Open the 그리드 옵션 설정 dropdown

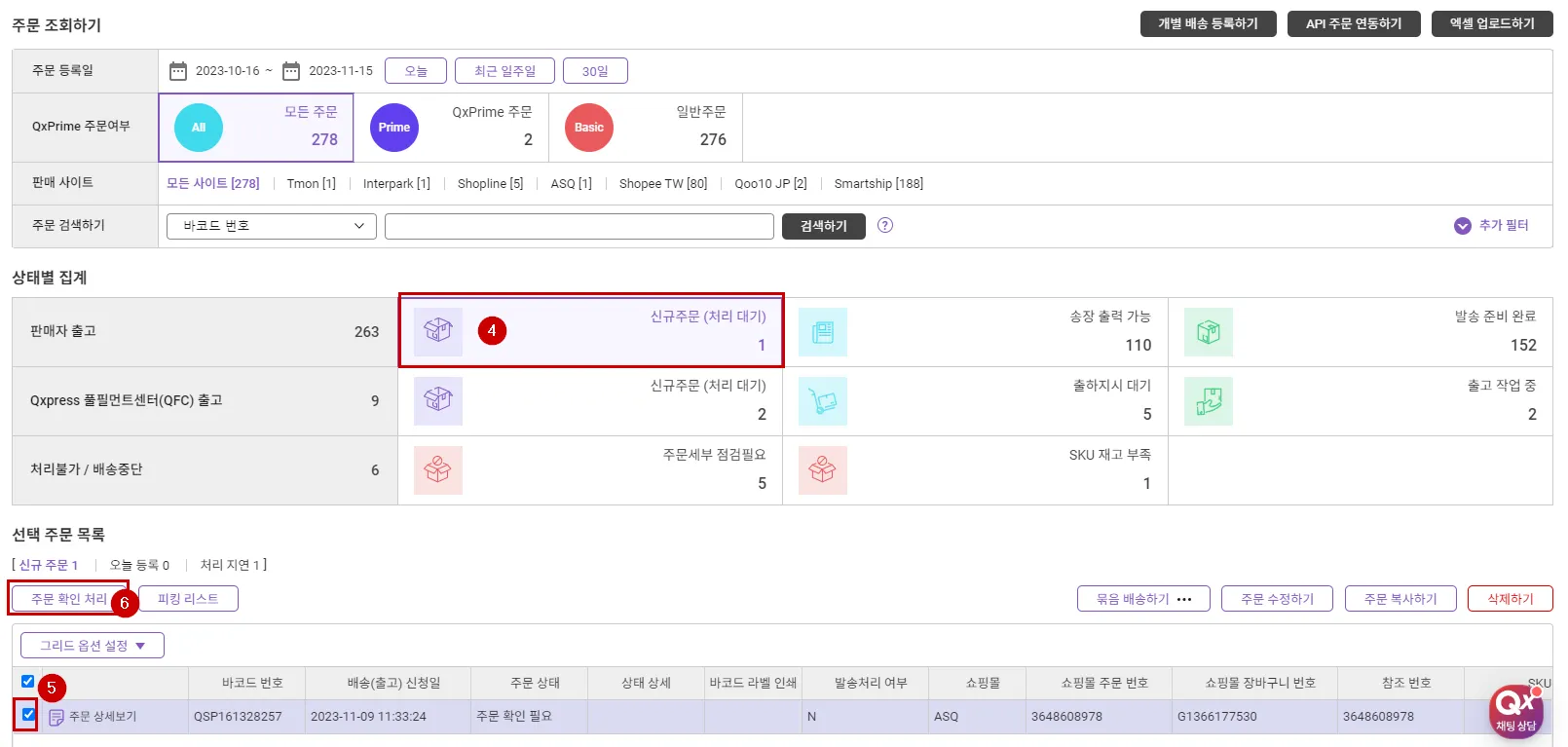93,646
